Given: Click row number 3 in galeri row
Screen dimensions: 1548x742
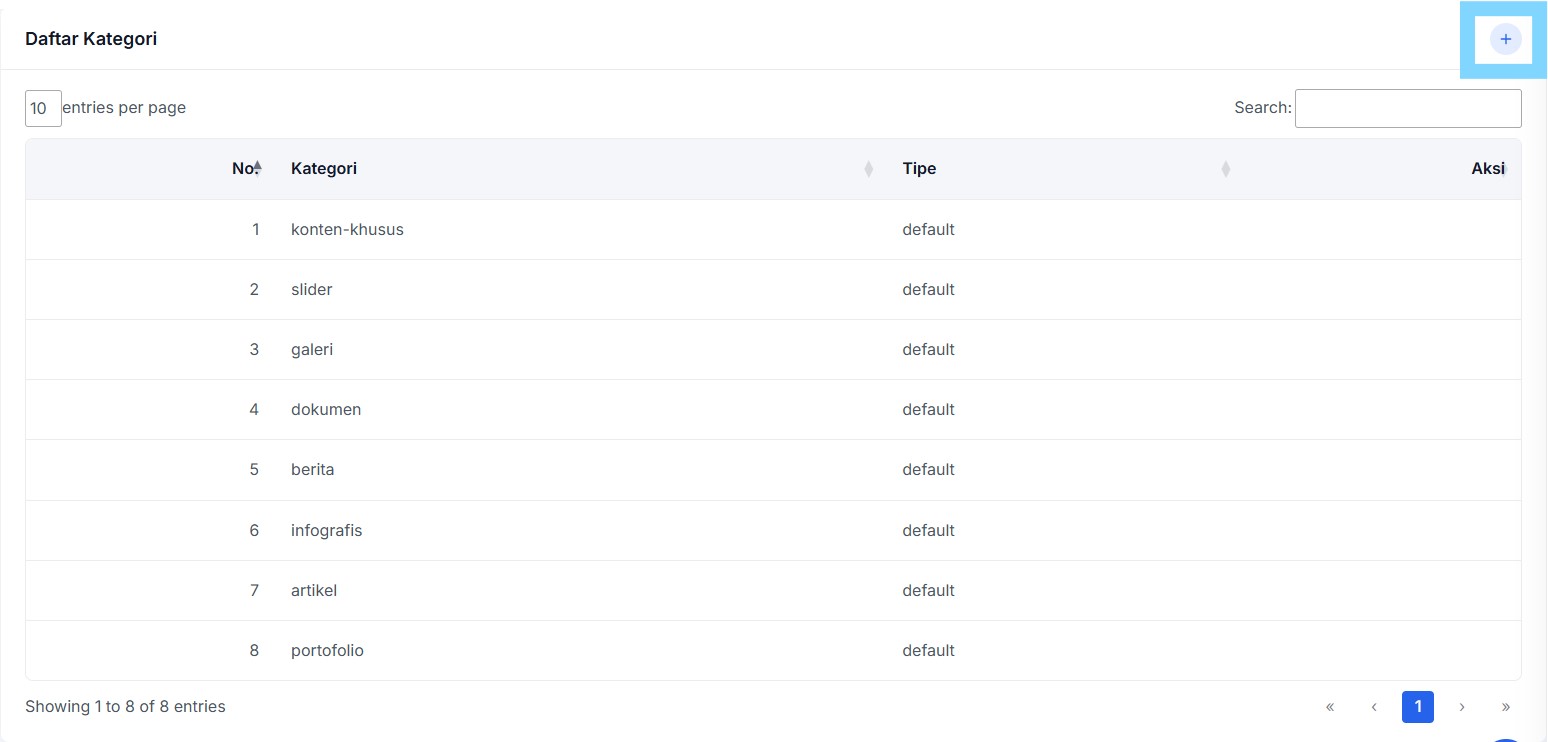Looking at the screenshot, I should tap(254, 349).
